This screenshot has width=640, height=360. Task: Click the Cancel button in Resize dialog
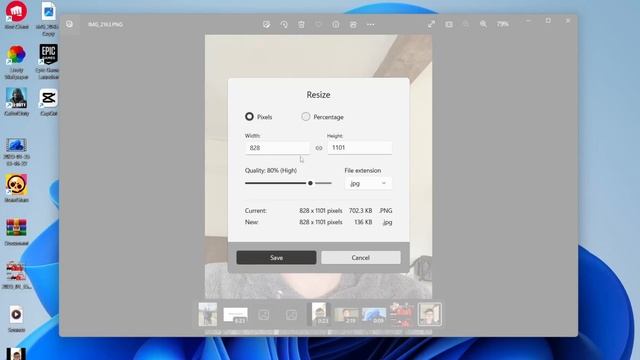361,258
